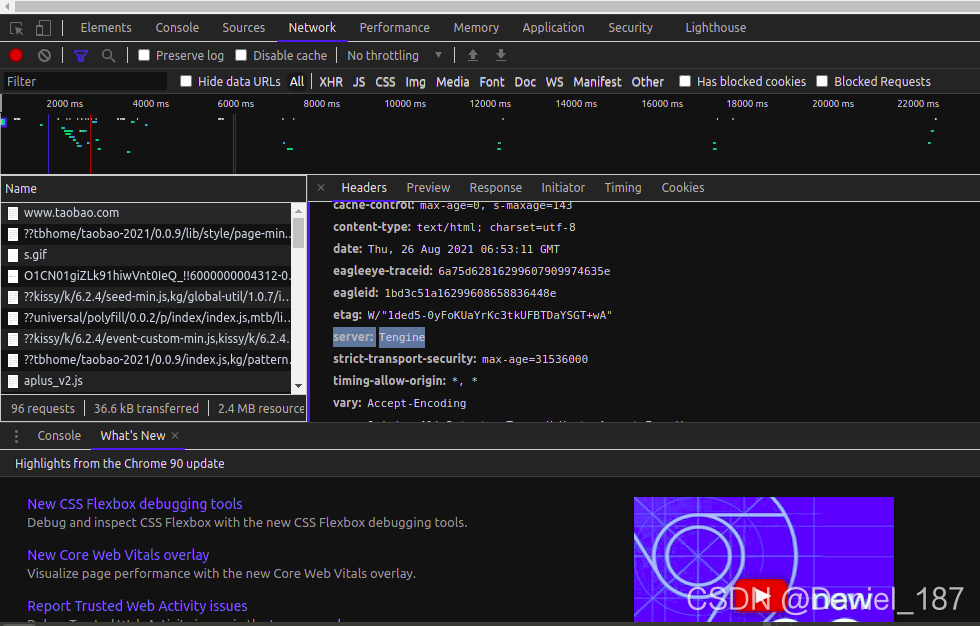The width and height of the screenshot is (980, 626).
Task: Import HAR file with upload arrow
Action: pos(473,56)
